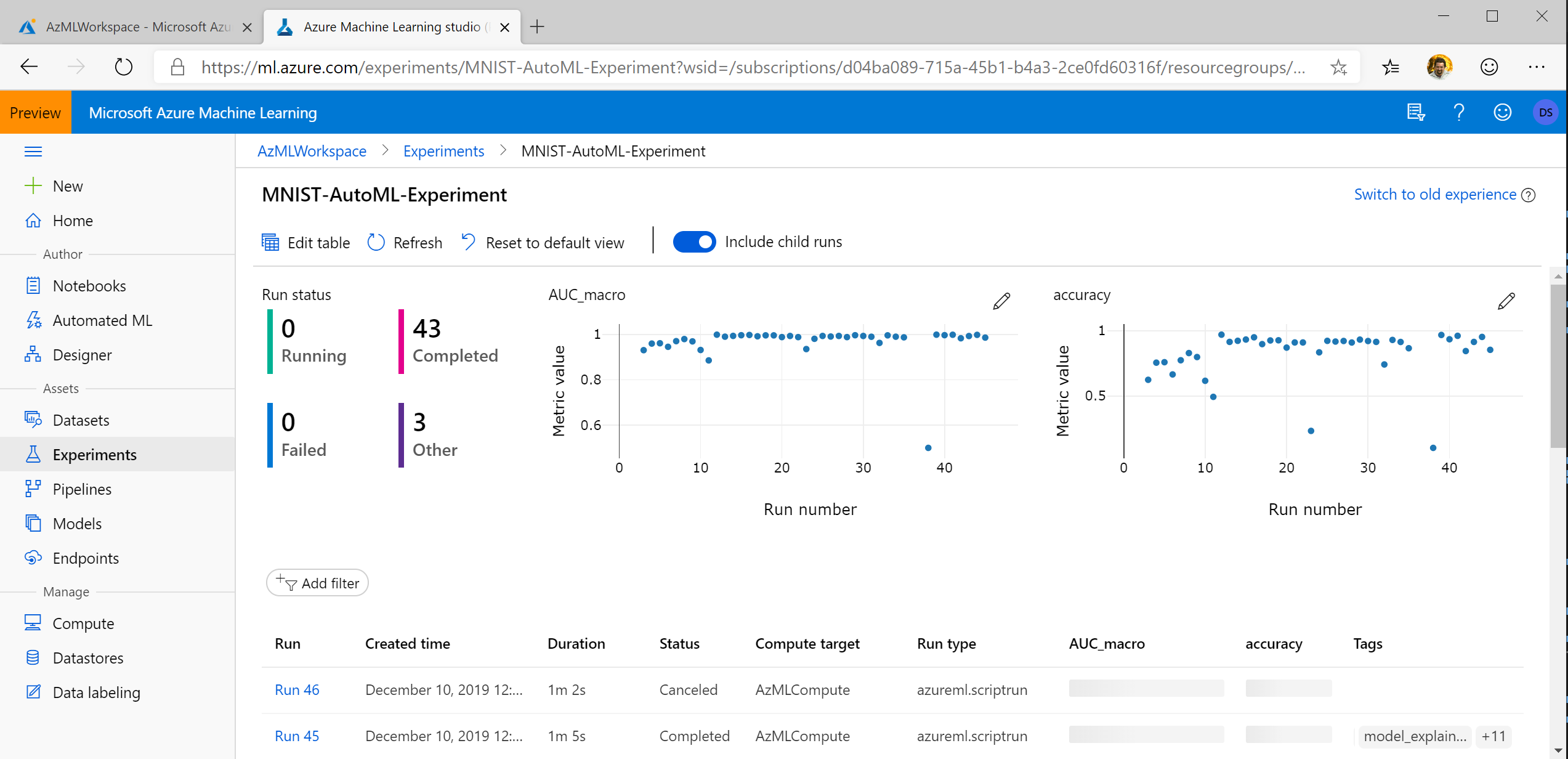The width and height of the screenshot is (1568, 759).
Task: Open Automated ML from sidebar
Action: 102,320
